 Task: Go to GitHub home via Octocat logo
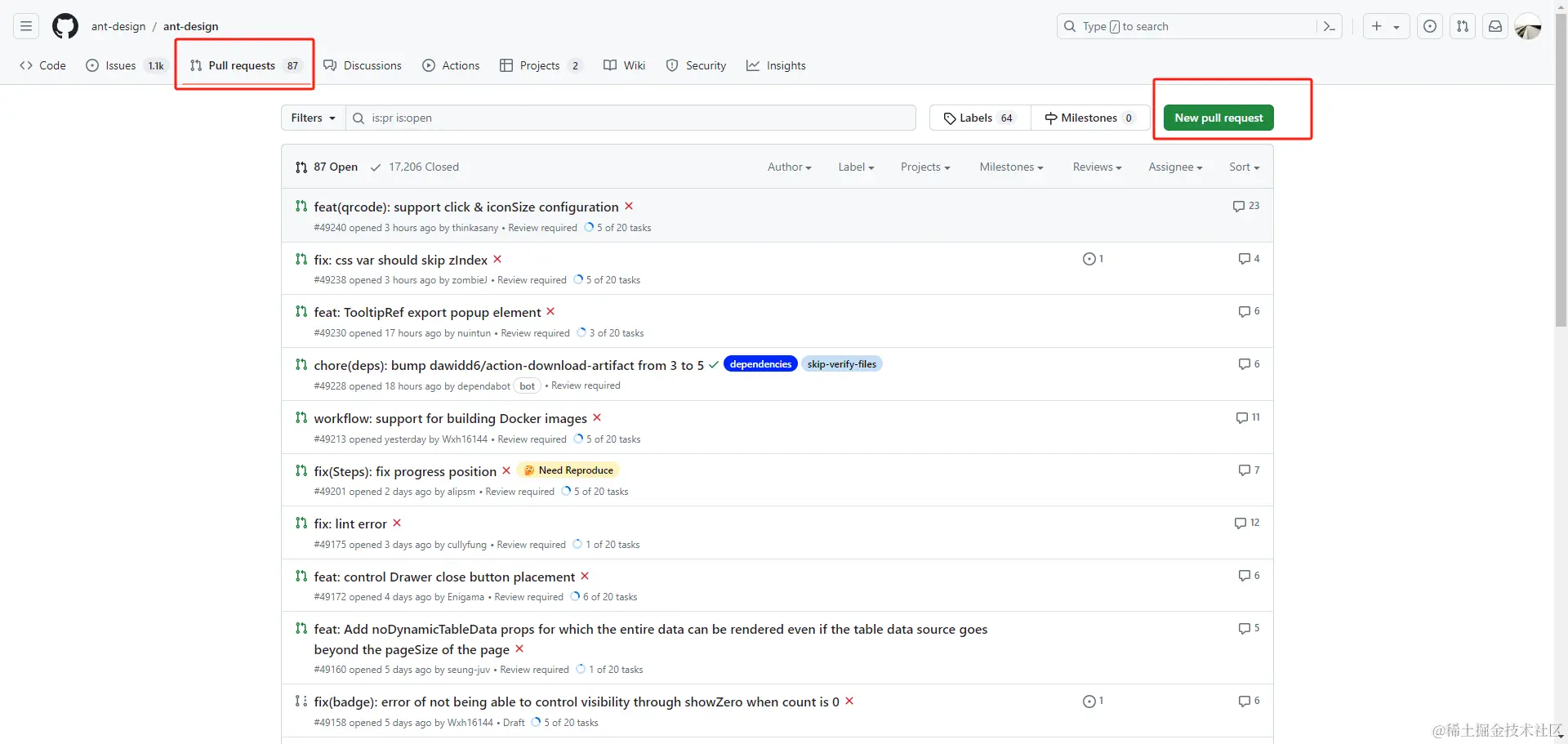pos(65,26)
